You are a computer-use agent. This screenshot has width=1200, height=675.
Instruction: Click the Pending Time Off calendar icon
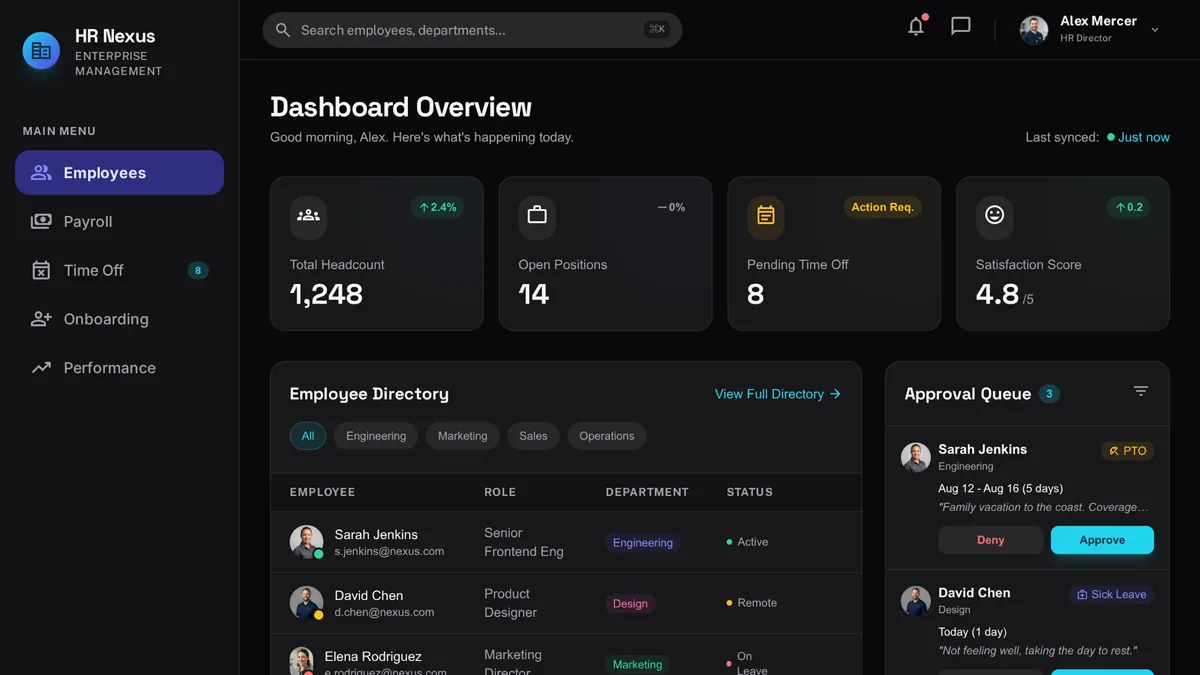(x=766, y=215)
